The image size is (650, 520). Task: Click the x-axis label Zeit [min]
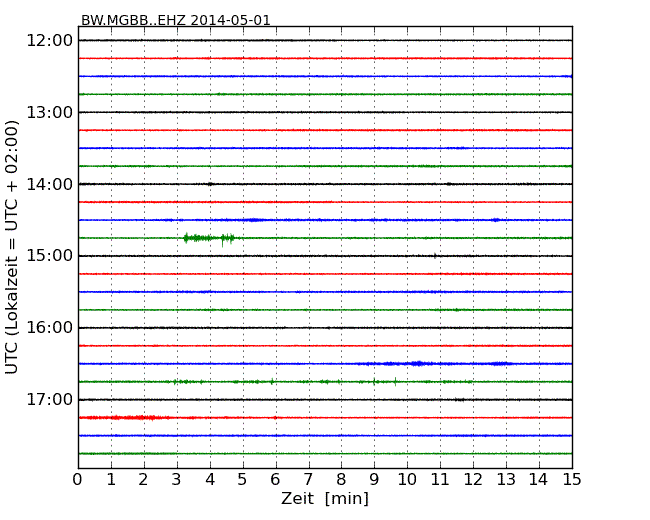325,498
